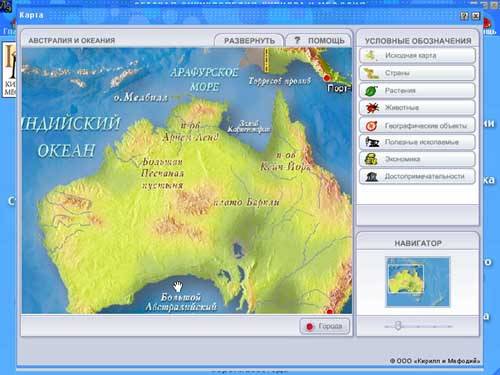Image resolution: width=500 pixels, height=375 pixels.
Task: Click the Большая Песчаная пустыня label
Action: (162, 174)
